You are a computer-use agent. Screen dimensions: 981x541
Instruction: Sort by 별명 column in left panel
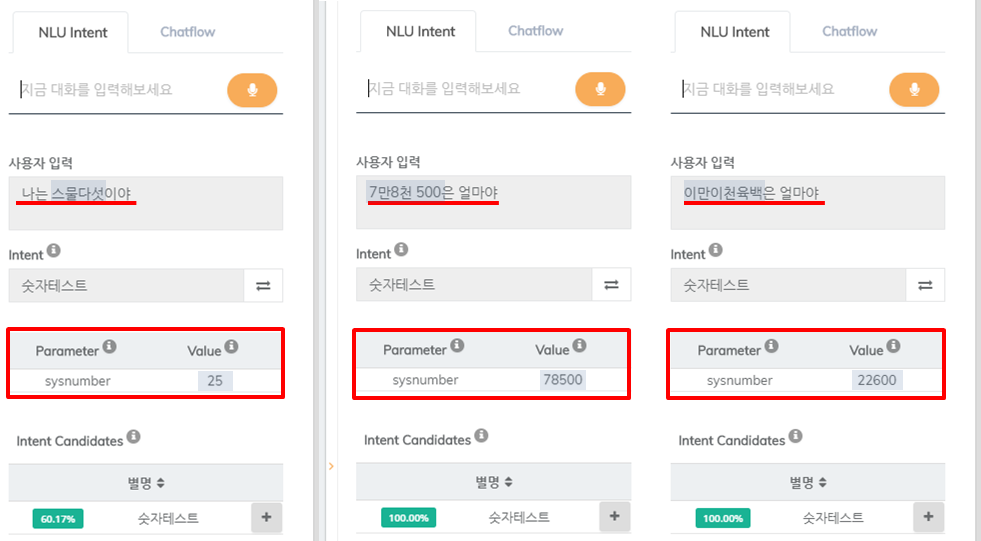[146, 483]
